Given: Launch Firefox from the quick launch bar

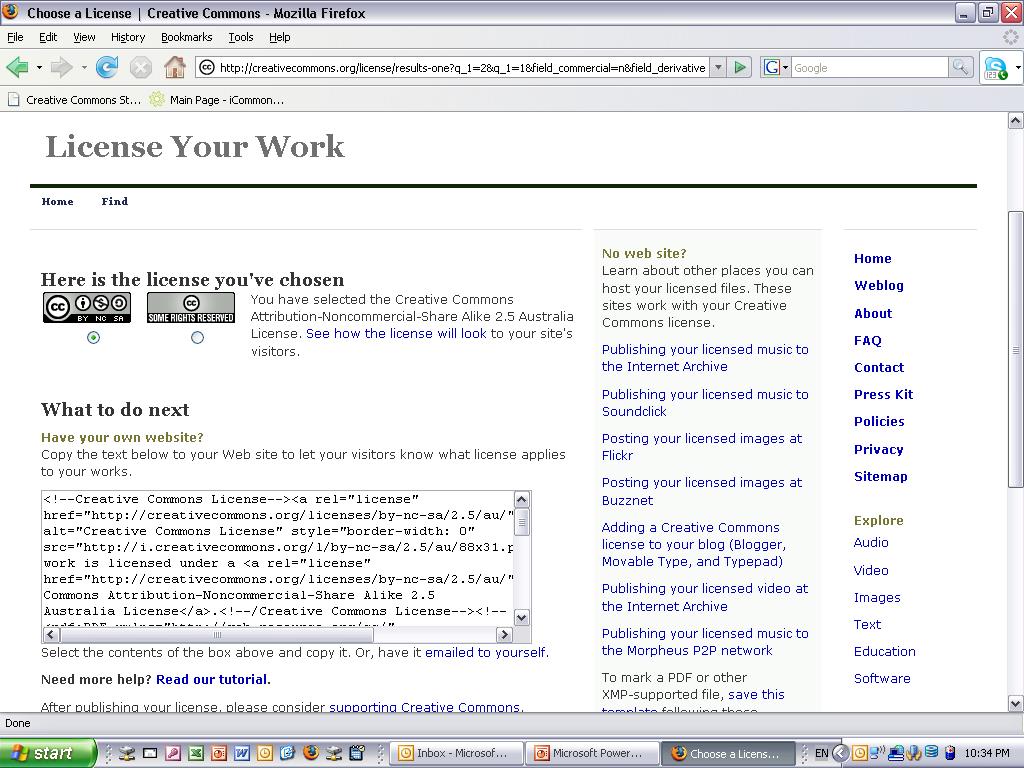Looking at the screenshot, I should (x=311, y=753).
